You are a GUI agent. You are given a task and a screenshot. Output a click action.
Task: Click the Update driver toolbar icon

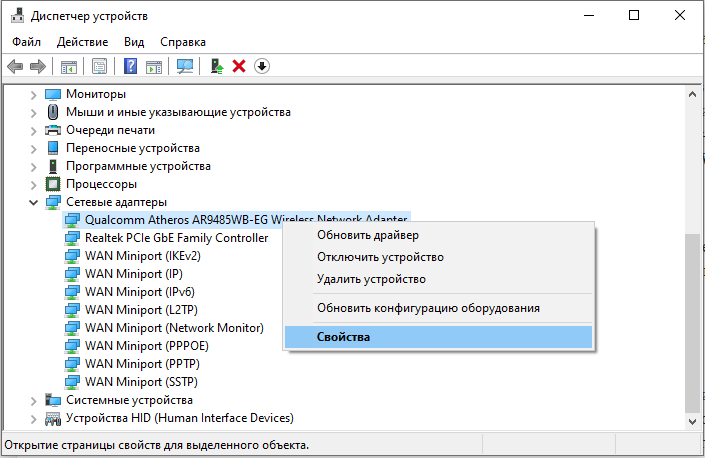(217, 67)
